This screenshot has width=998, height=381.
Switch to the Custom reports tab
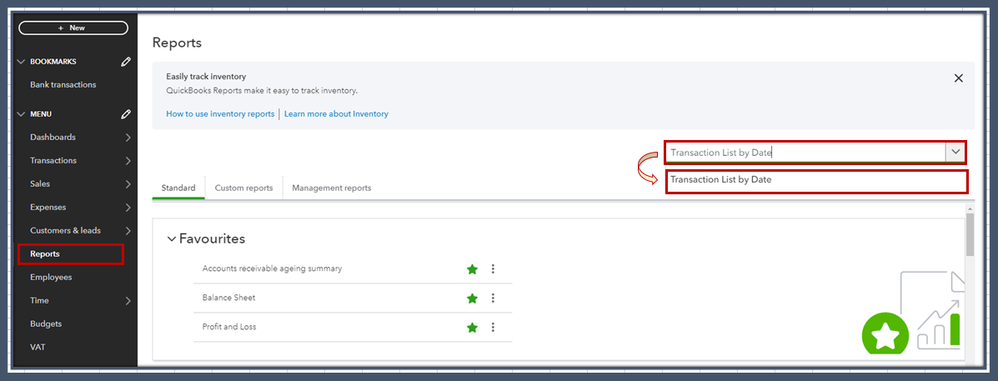click(244, 188)
